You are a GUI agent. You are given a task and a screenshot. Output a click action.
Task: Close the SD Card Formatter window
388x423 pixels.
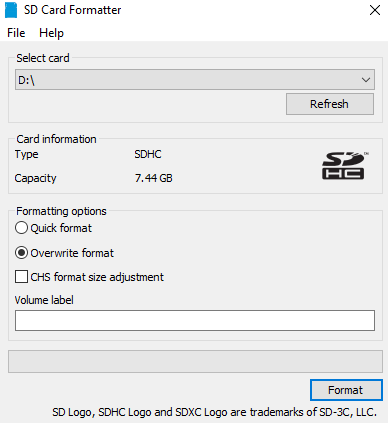pyautogui.click(x=375, y=10)
